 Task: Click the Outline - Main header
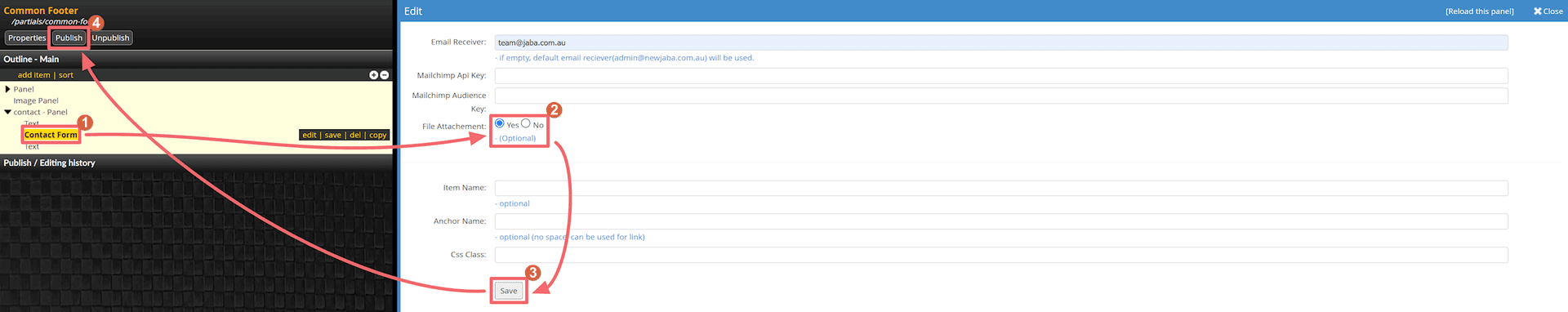[x=31, y=59]
